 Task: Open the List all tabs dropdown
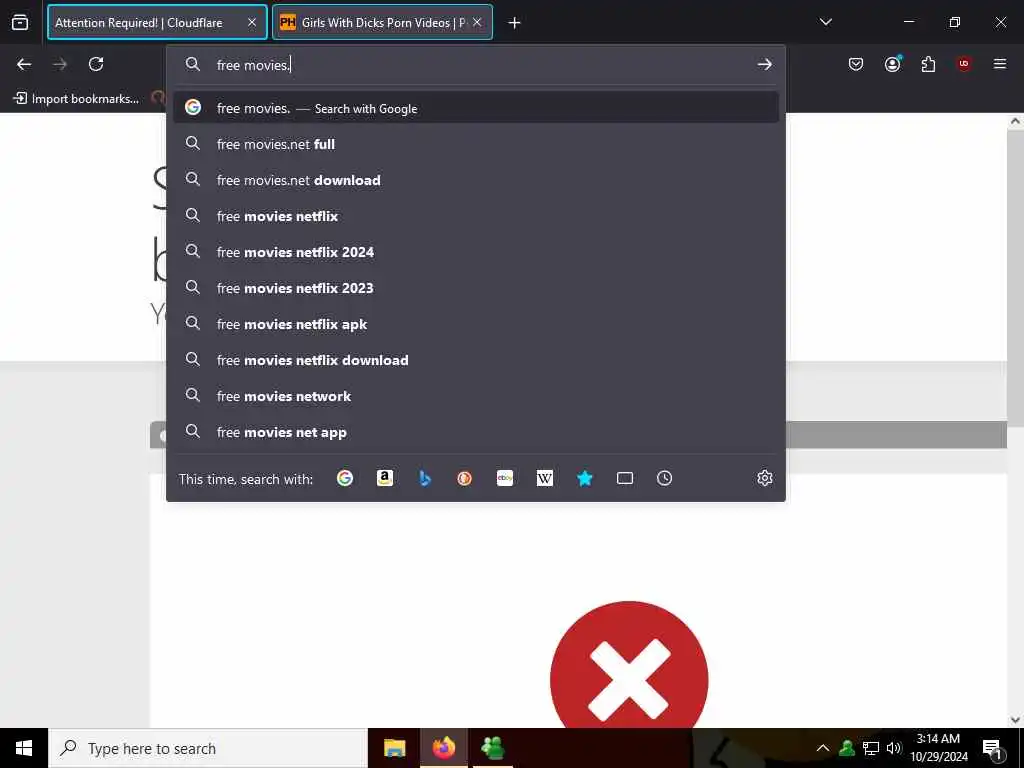click(825, 22)
